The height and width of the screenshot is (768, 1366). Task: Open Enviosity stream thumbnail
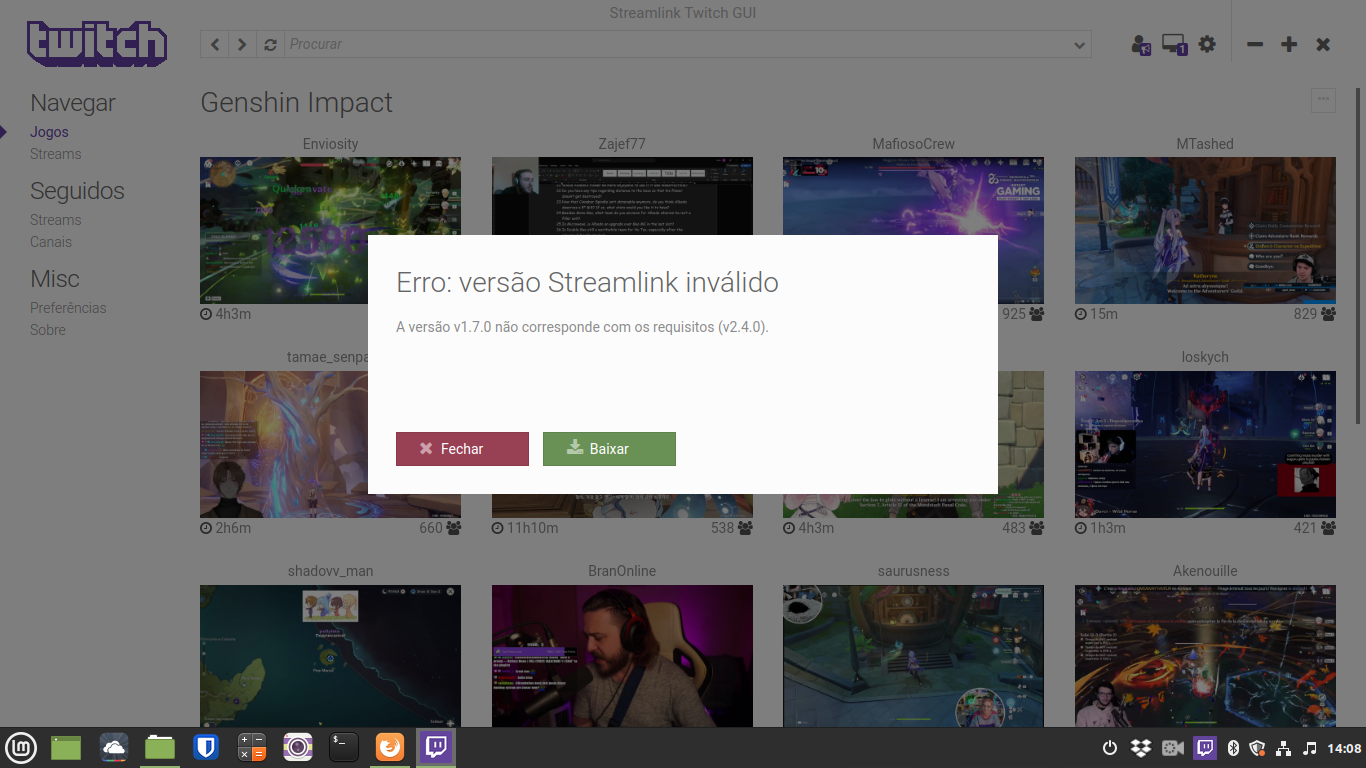tap(330, 230)
